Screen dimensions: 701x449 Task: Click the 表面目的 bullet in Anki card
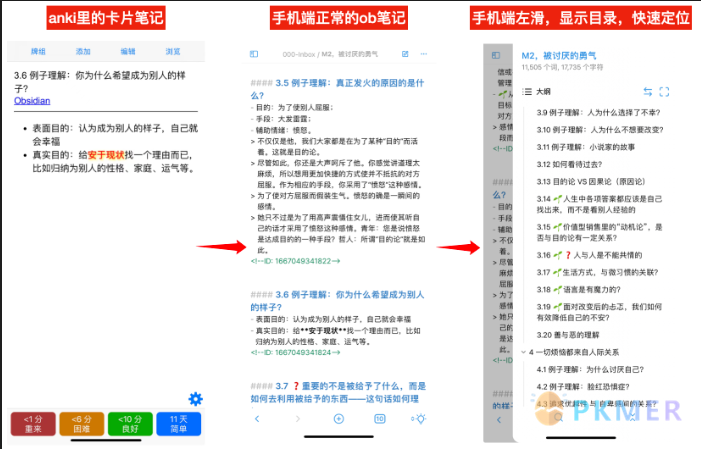click(x=115, y=135)
